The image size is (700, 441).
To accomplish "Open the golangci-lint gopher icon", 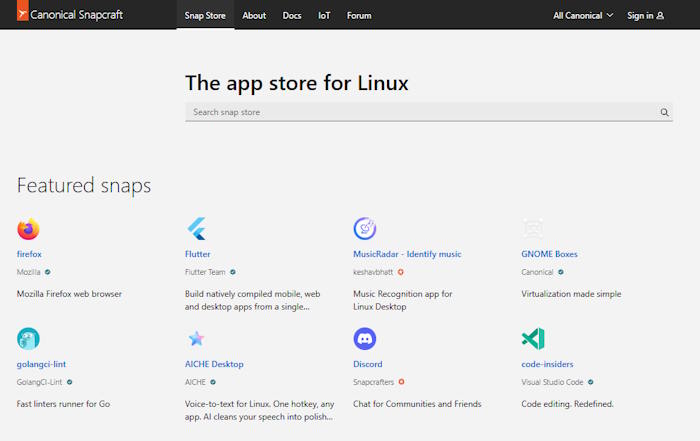I will [x=28, y=339].
